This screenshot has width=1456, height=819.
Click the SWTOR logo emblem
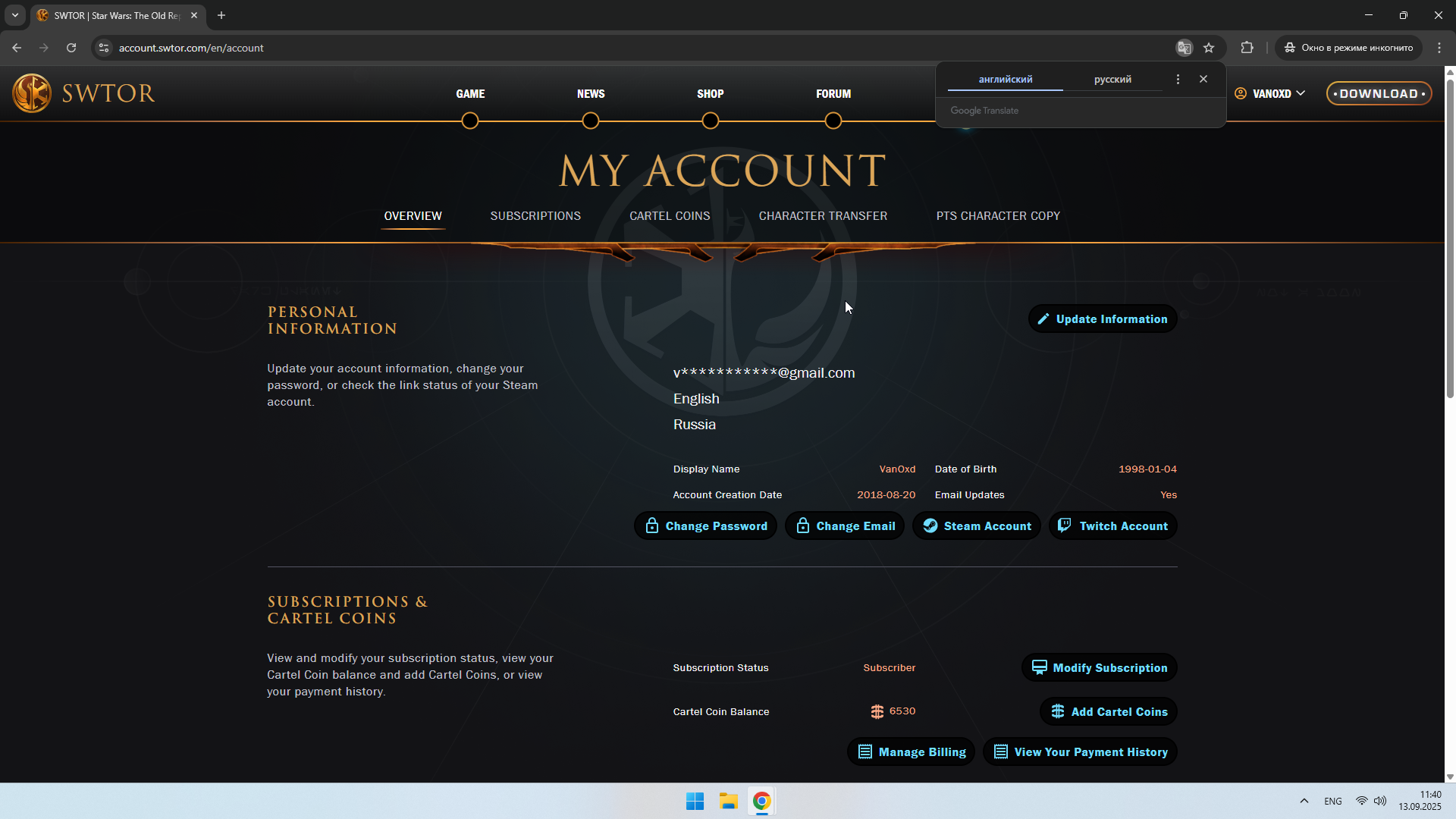click(x=32, y=93)
